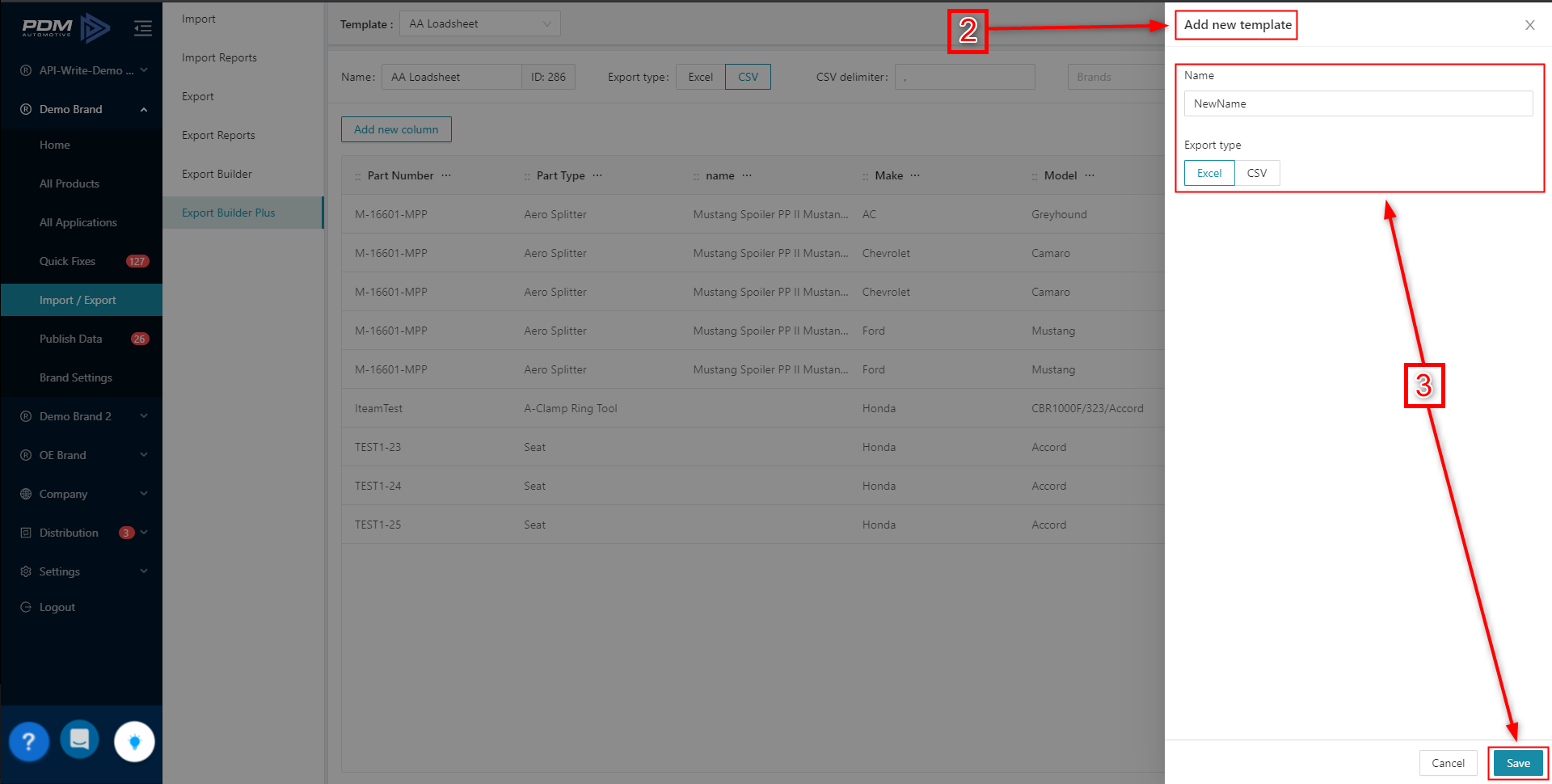This screenshot has height=784, width=1552.
Task: Expand the API-Write-Demo brand menu
Action: (x=82, y=70)
